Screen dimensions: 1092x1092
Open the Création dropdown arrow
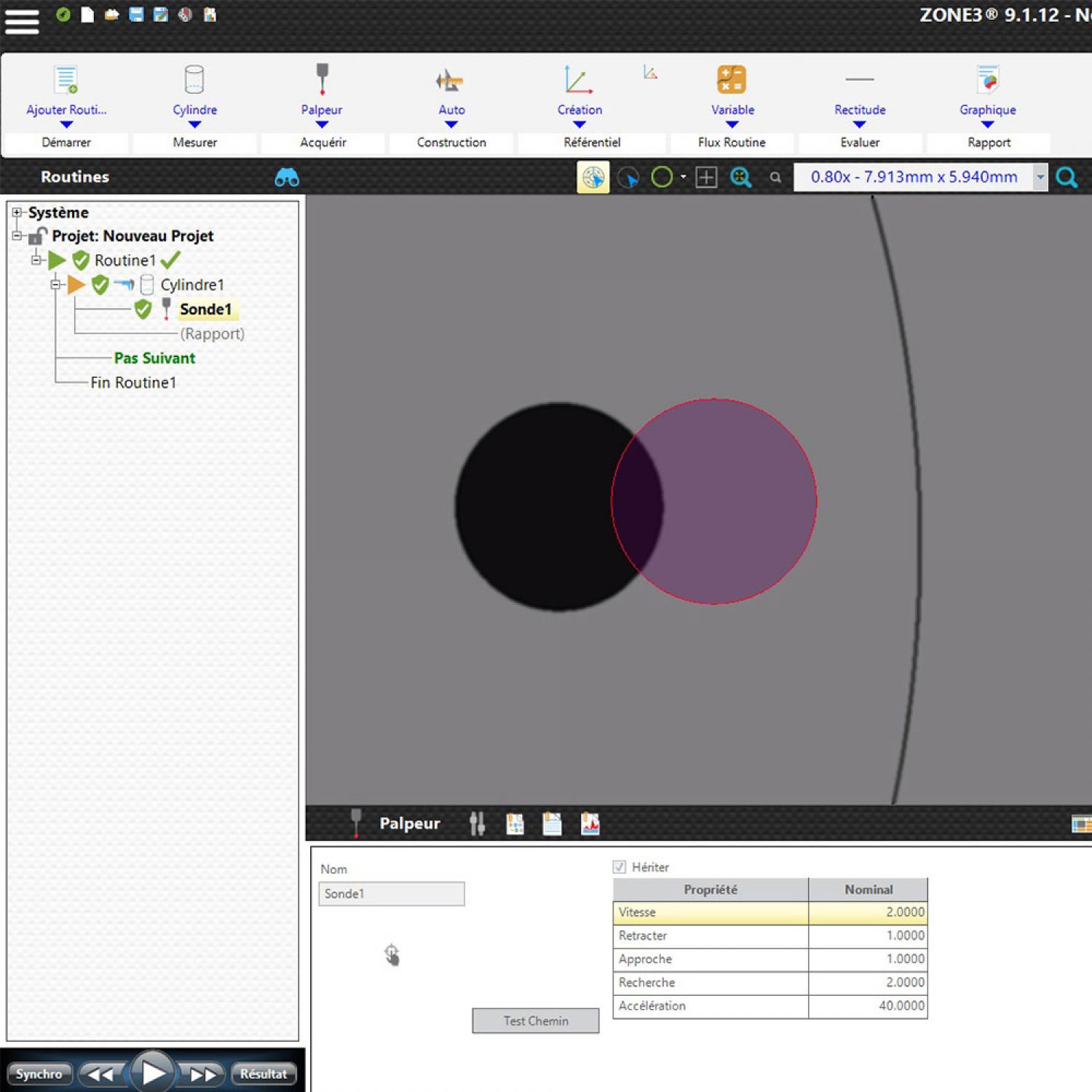[x=579, y=124]
